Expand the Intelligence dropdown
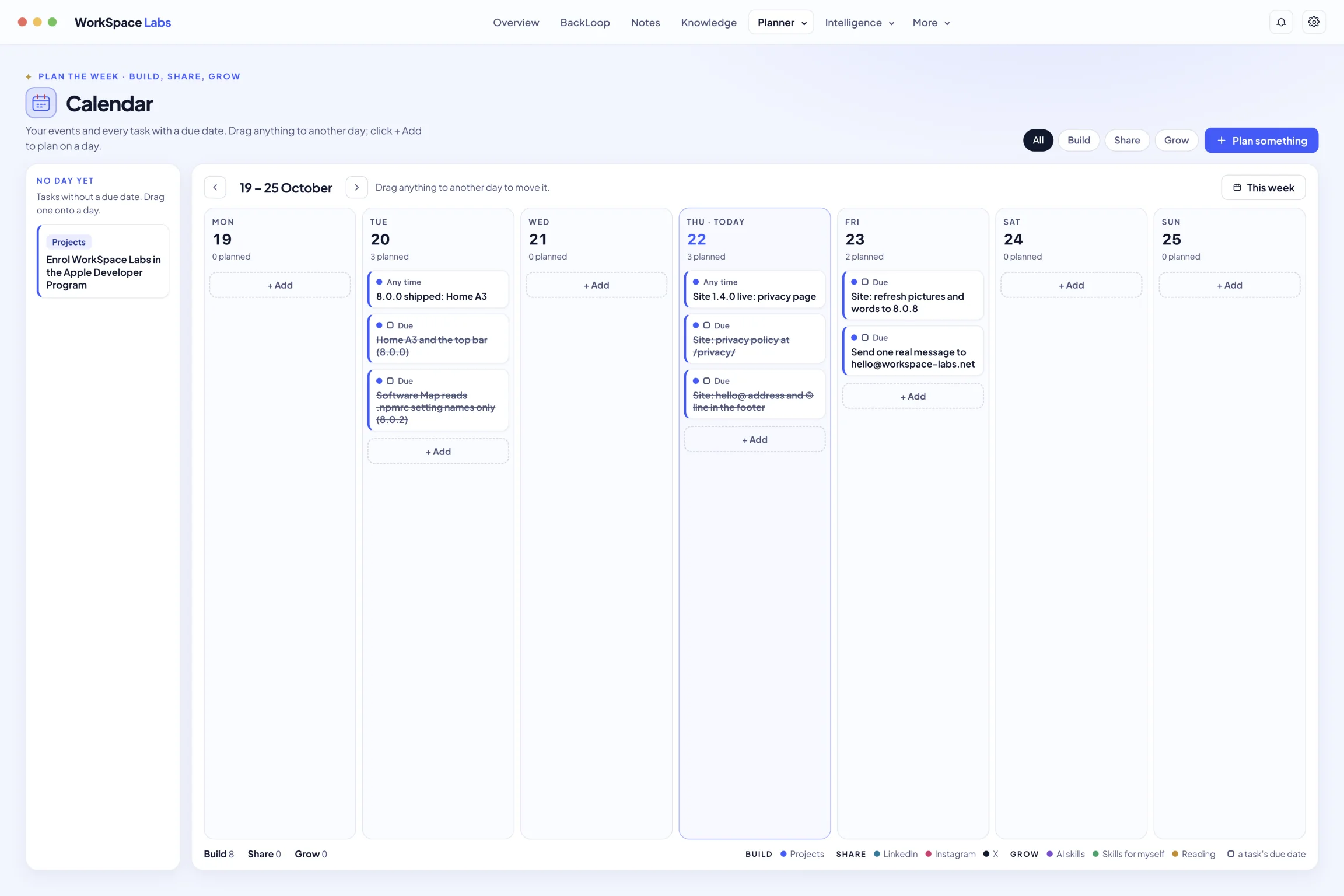1344x896 pixels. click(859, 22)
